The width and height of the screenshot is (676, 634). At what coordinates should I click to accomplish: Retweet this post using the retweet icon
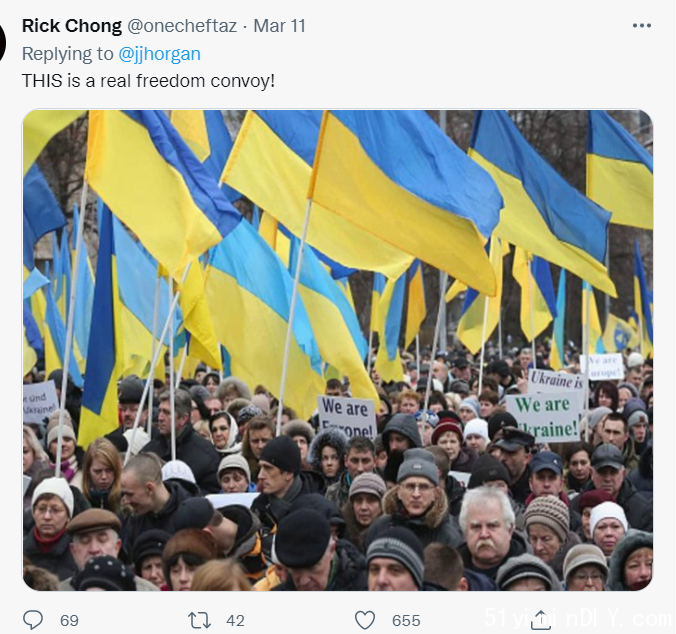pos(199,620)
